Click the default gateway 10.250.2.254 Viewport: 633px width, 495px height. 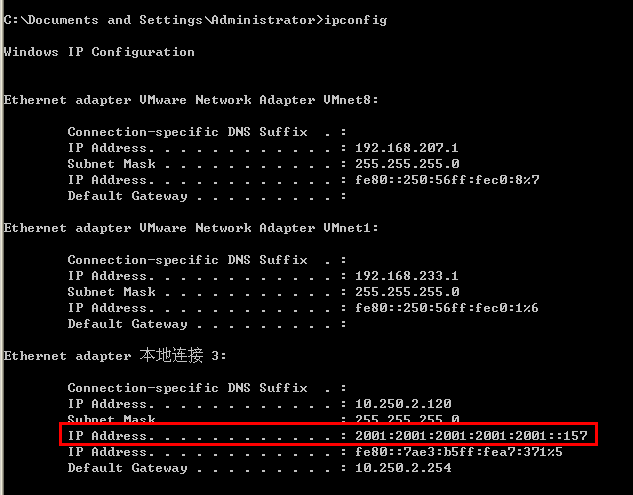403,468
